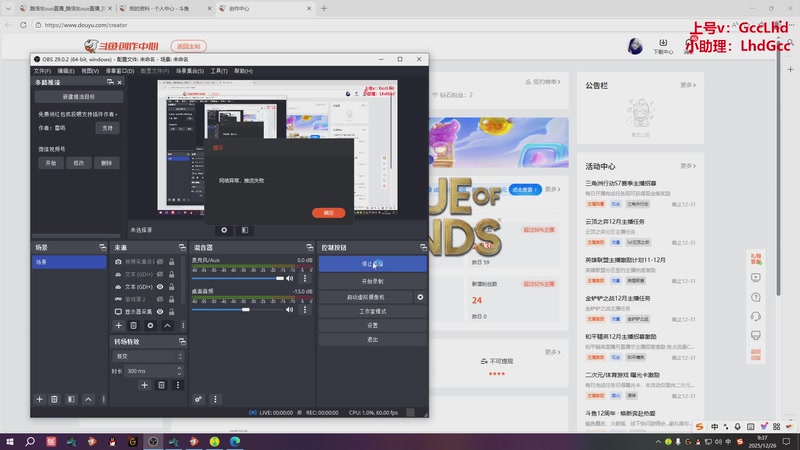This screenshot has height=450, width=800.
Task: Open the 视图(V) menu
Action: 90,71
